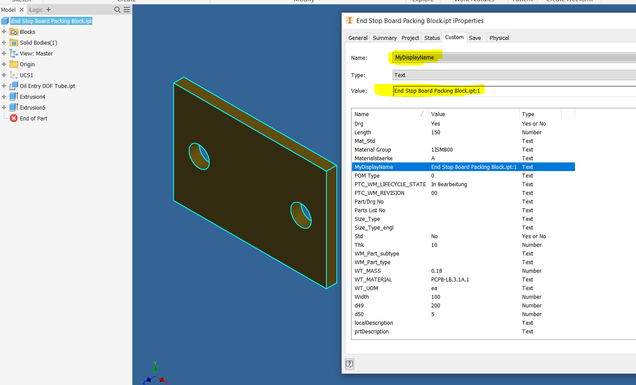
Task: Expand the Oil Entry DOF Tube.ipt node
Action: pos(4,86)
